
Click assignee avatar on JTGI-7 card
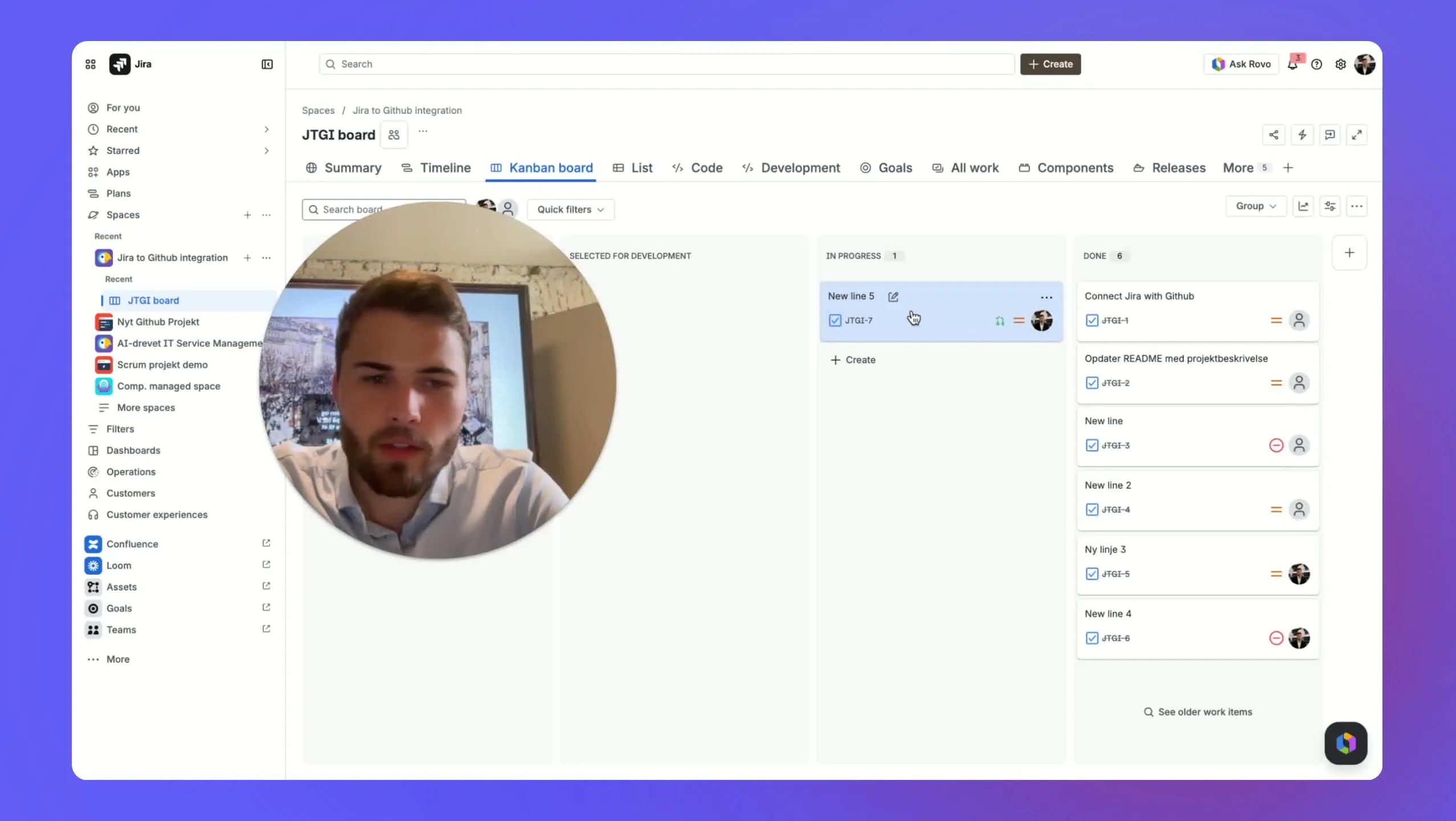tap(1042, 320)
